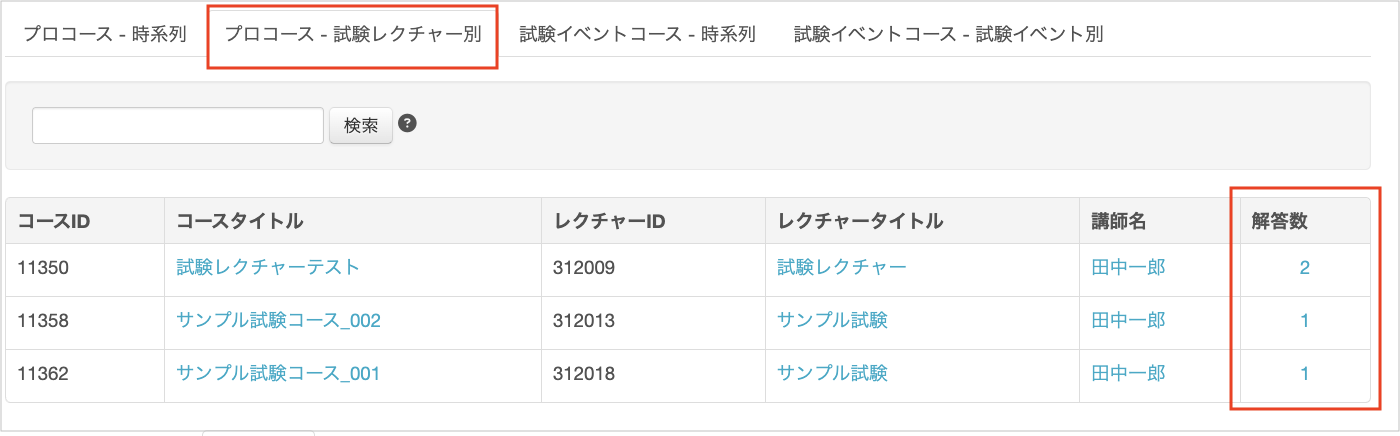Image resolution: width=1400 pixels, height=436 pixels.
Task: Open サンプル試験 lecture for course 11358
Action: pyautogui.click(x=832, y=321)
